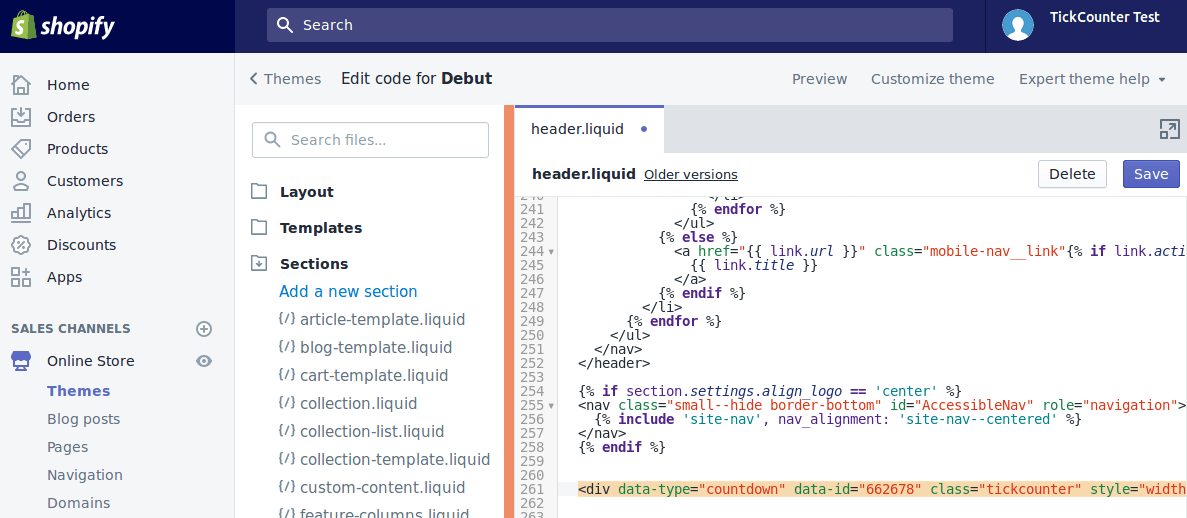This screenshot has height=518, width=1187.
Task: Open the Expert theme help dropdown
Action: (1092, 79)
